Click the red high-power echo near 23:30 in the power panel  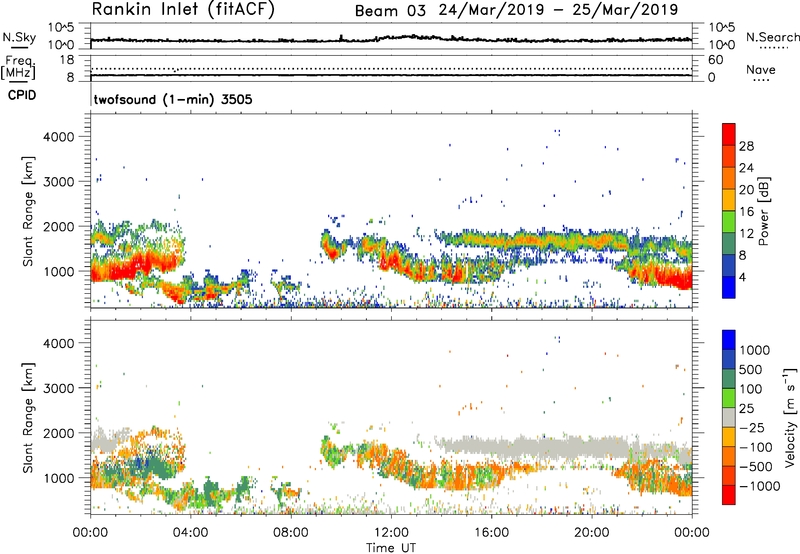(x=676, y=280)
